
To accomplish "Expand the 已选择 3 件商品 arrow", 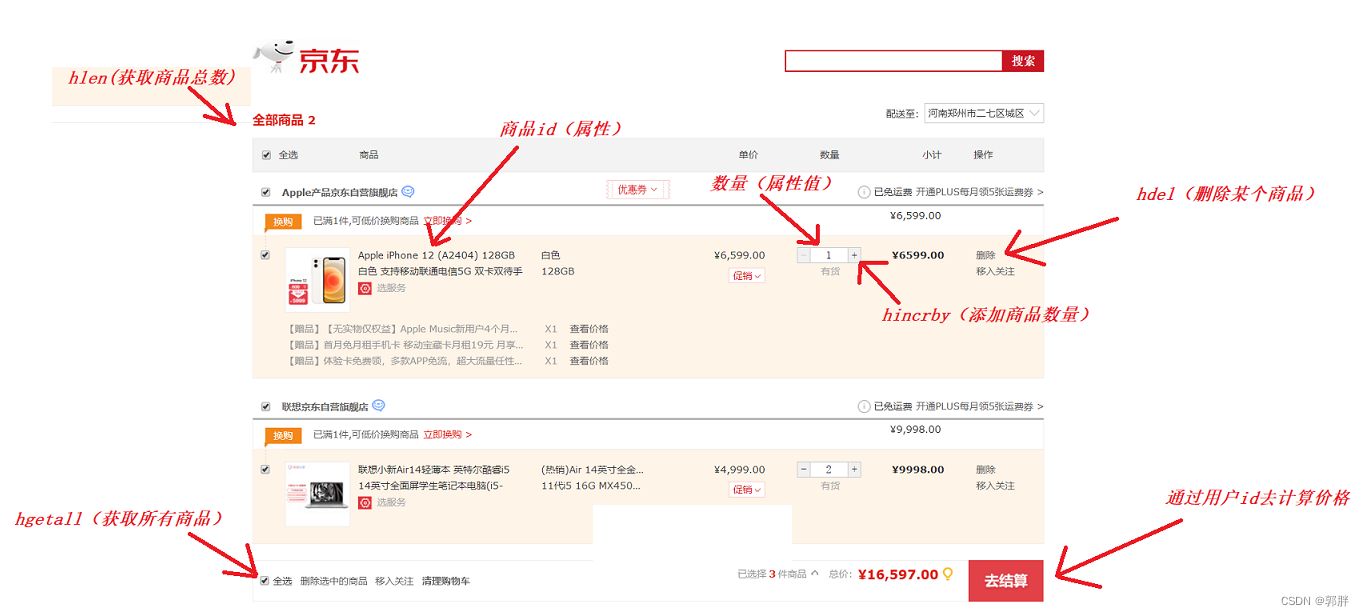I will click(x=814, y=573).
